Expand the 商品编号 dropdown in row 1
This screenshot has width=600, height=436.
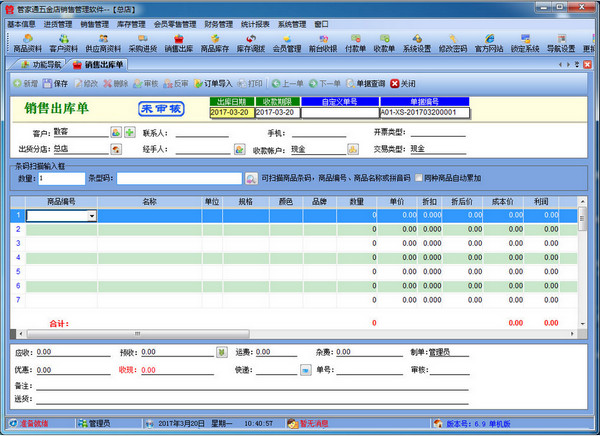click(x=92, y=215)
